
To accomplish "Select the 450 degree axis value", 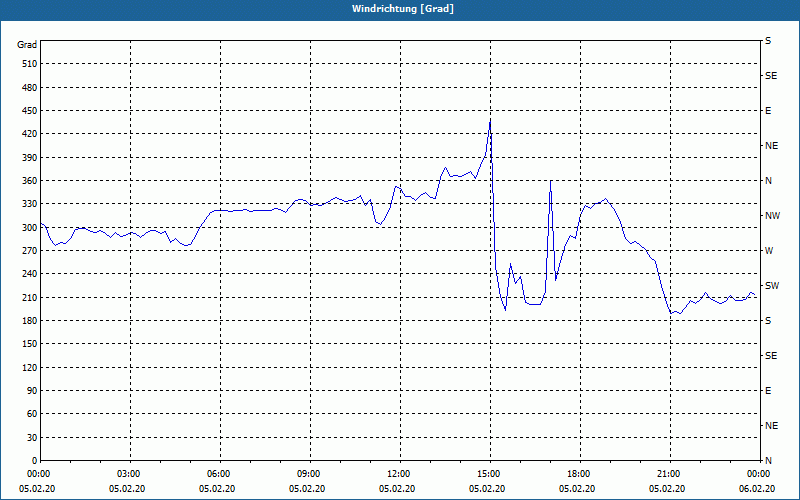I will (30, 111).
